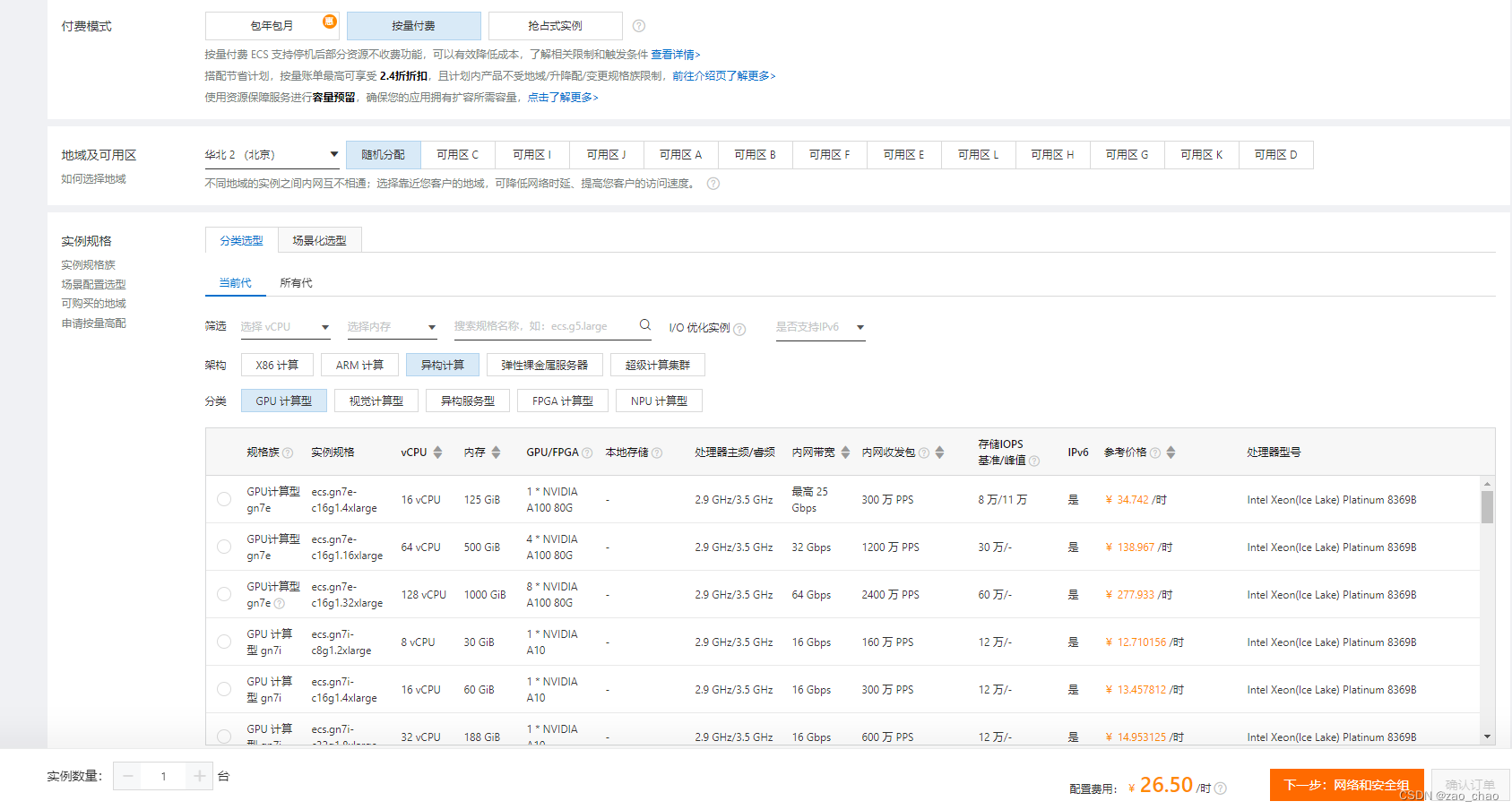Screen dimensions: 1512x810
Task: Select the ecs.gn7e-c16g1.4xlarge instance radio
Action: click(224, 499)
